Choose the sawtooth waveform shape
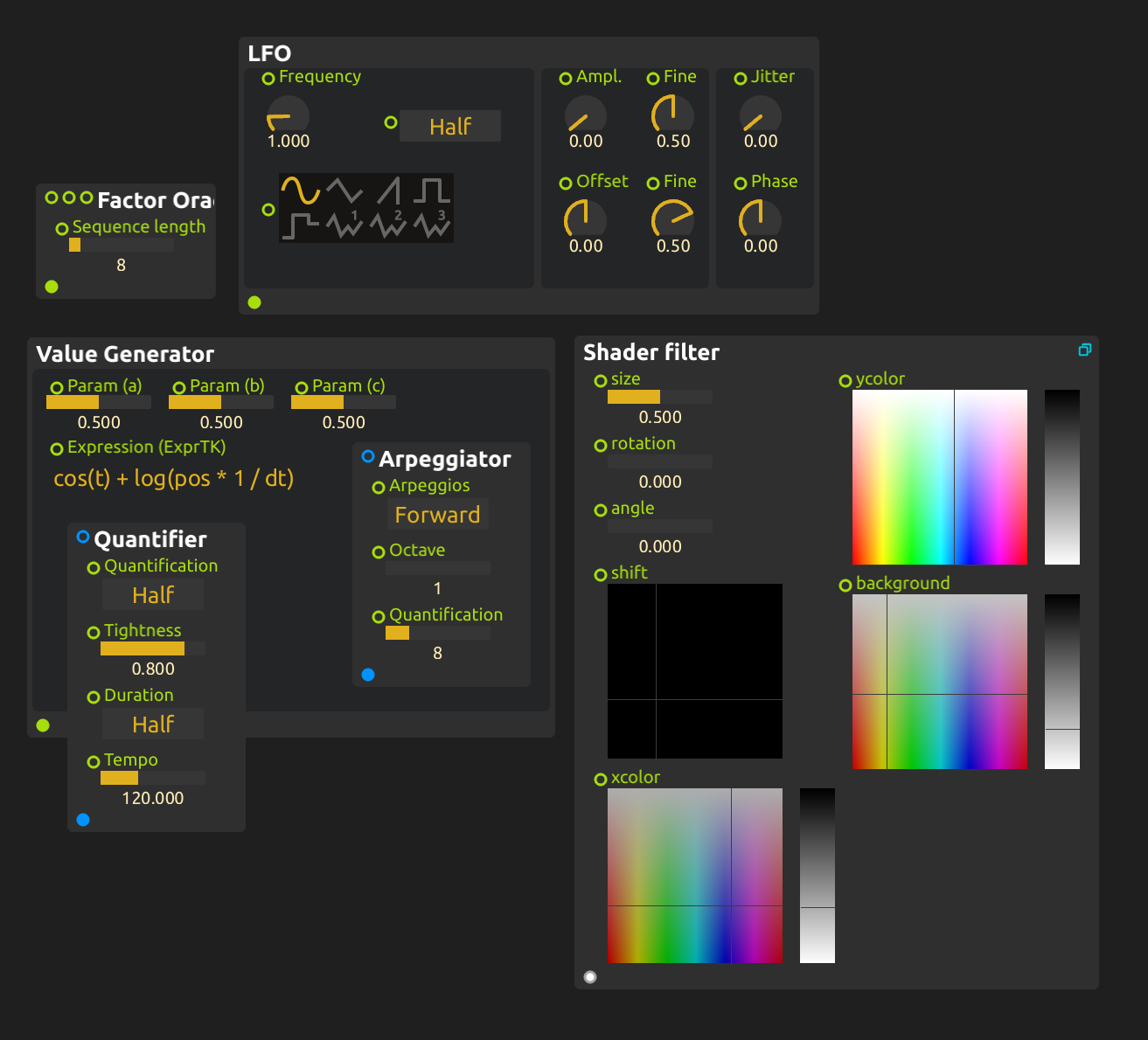Viewport: 1148px width, 1040px height. (389, 191)
